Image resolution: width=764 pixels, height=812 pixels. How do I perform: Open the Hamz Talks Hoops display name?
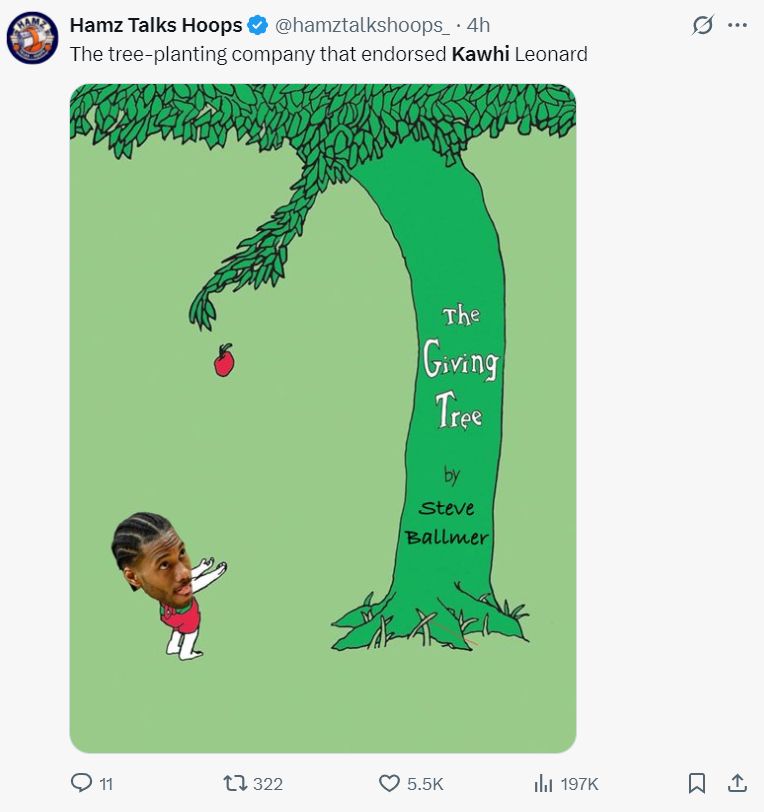click(155, 25)
